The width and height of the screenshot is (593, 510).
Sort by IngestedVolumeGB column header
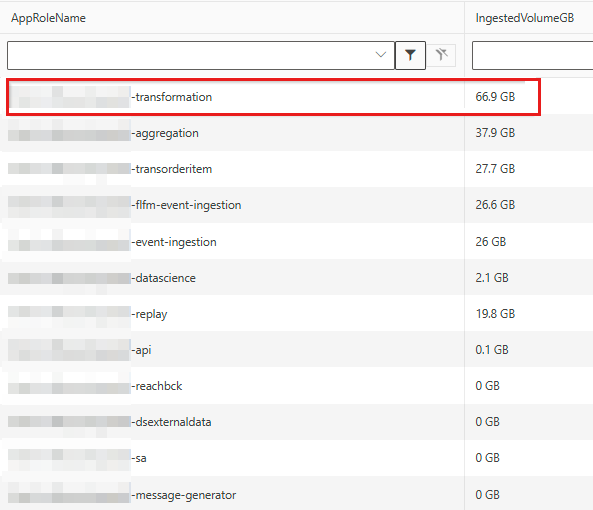pyautogui.click(x=525, y=18)
